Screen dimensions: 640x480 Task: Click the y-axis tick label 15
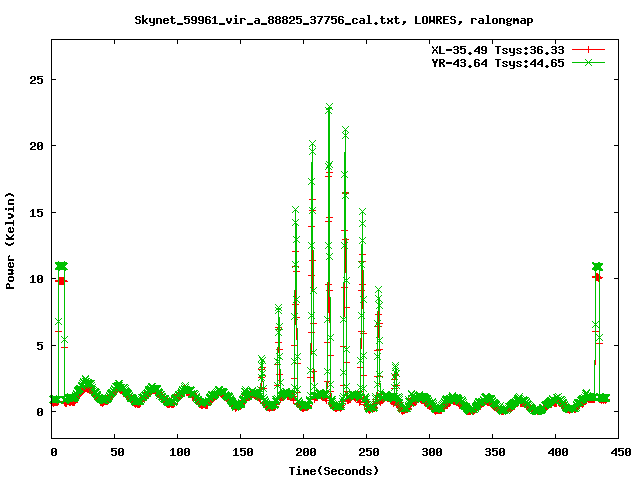click(x=36, y=213)
